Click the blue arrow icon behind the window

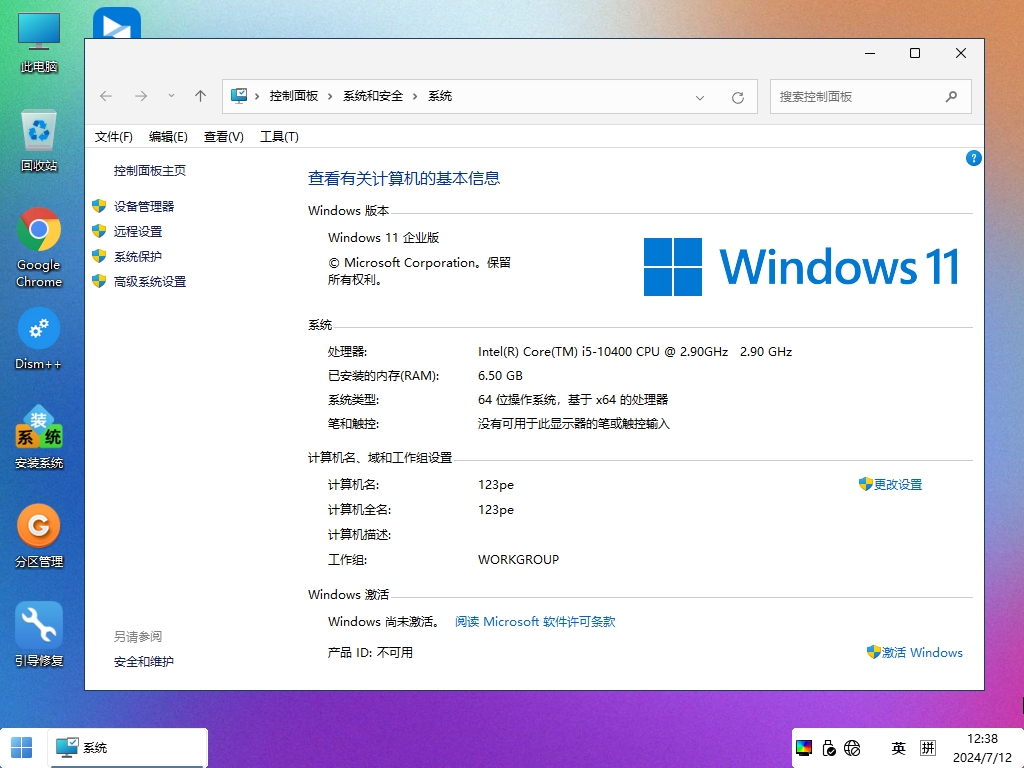[117, 24]
